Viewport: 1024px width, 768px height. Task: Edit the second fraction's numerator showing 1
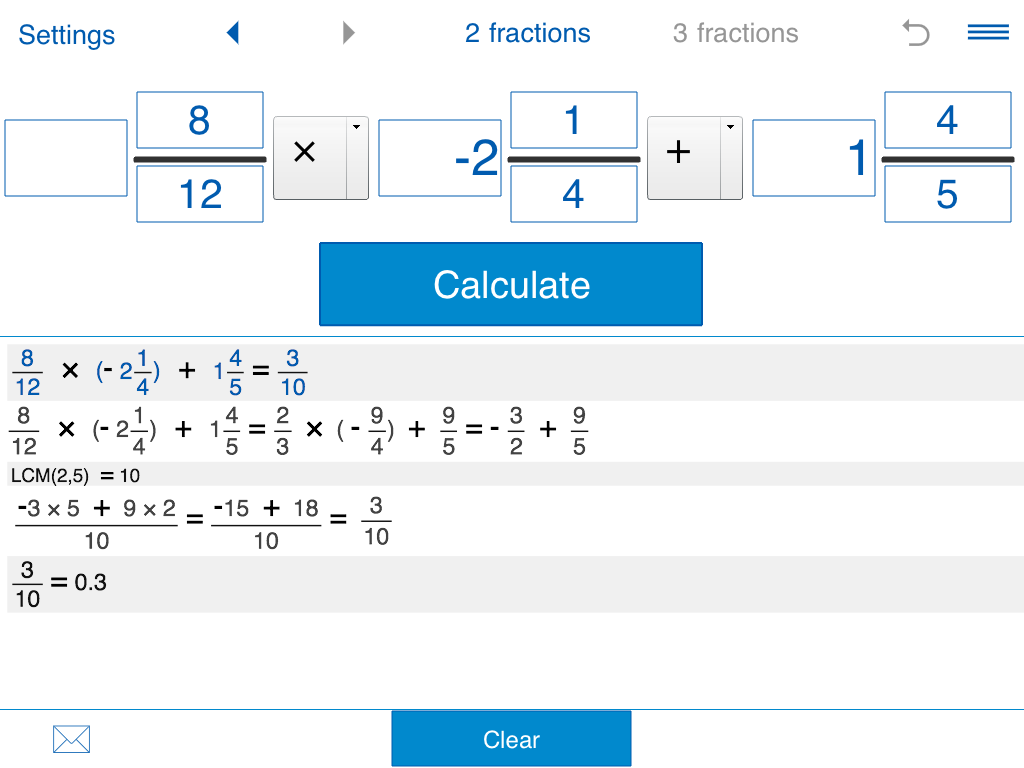(x=573, y=121)
